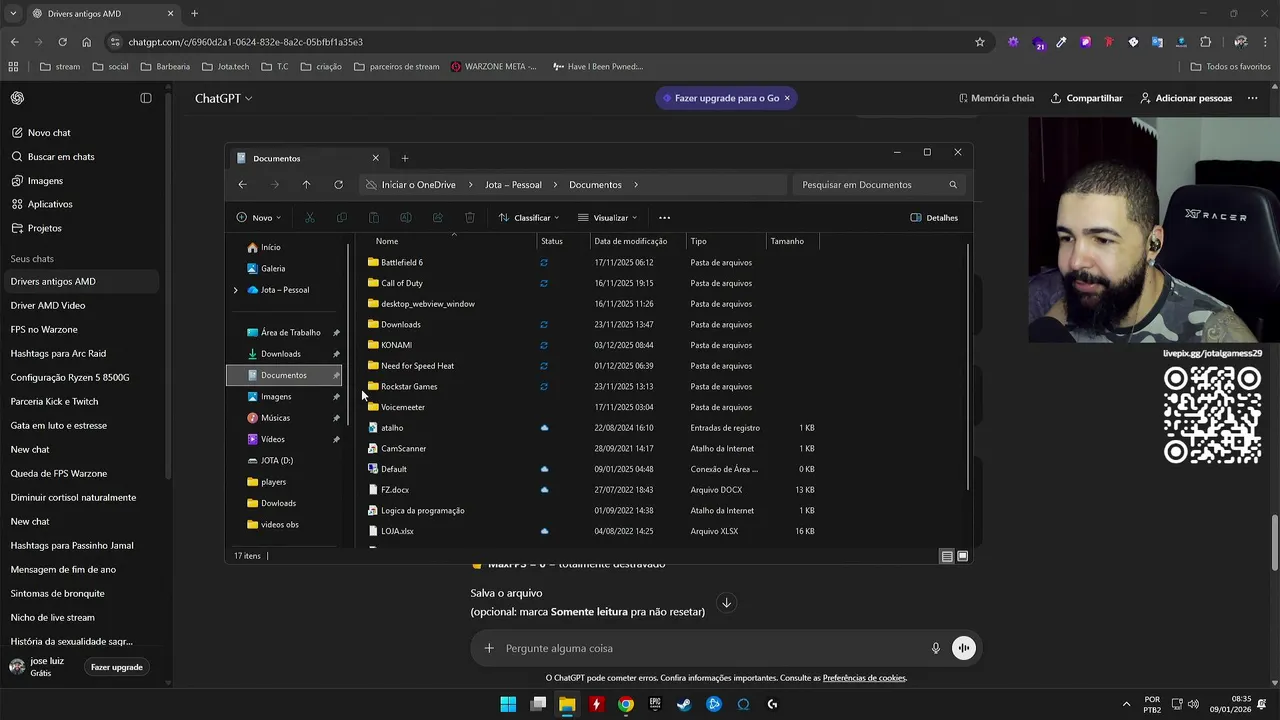
Task: Open a new Explorer tab
Action: click(405, 158)
